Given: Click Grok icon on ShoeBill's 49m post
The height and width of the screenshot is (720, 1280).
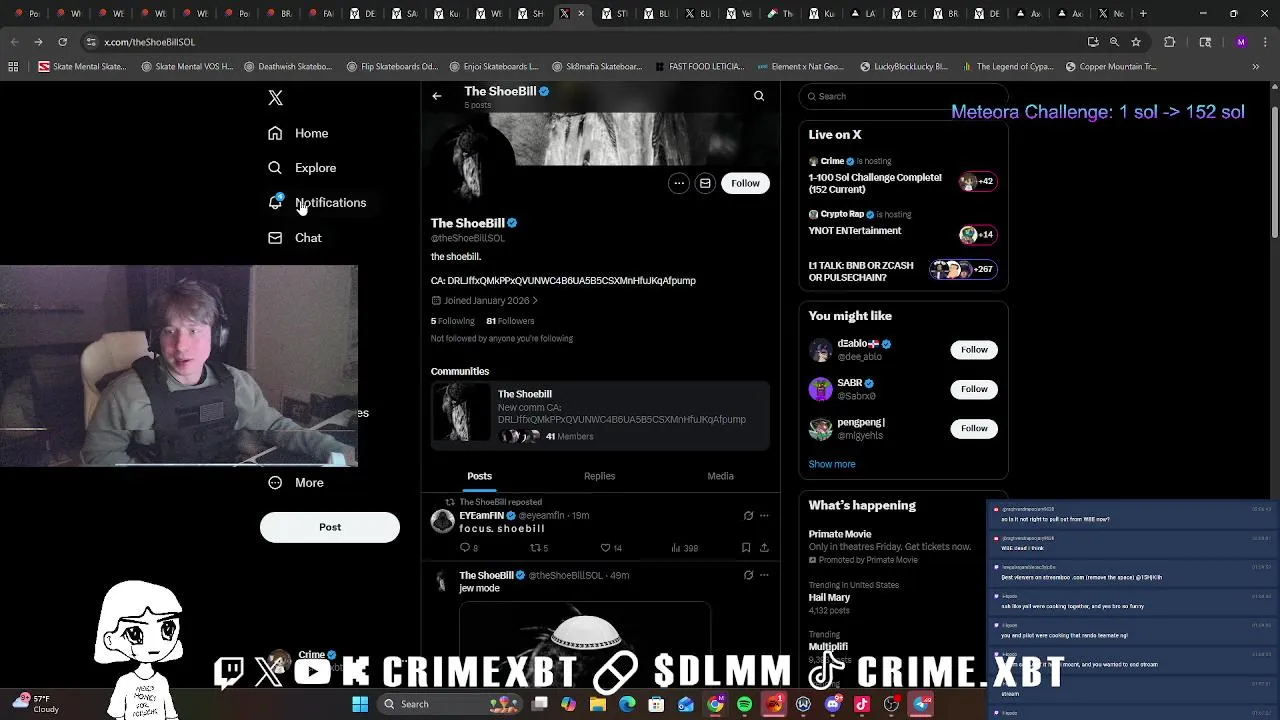Looking at the screenshot, I should point(748,575).
